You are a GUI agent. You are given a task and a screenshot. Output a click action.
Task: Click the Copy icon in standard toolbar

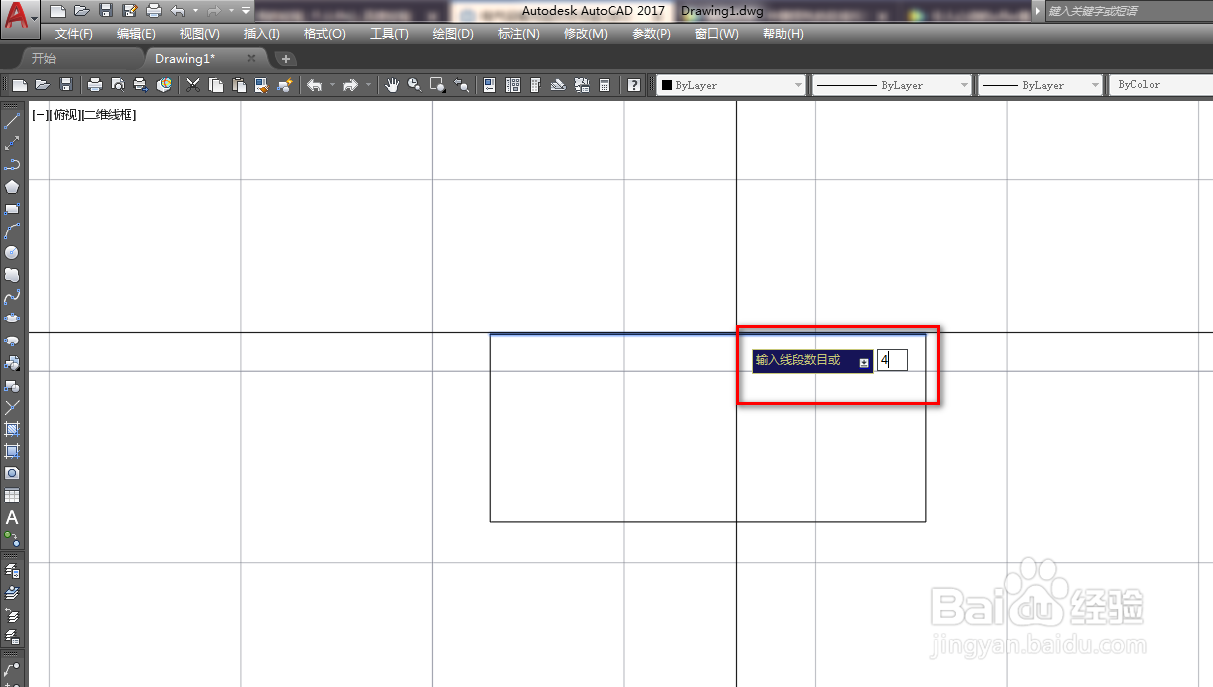click(215, 85)
